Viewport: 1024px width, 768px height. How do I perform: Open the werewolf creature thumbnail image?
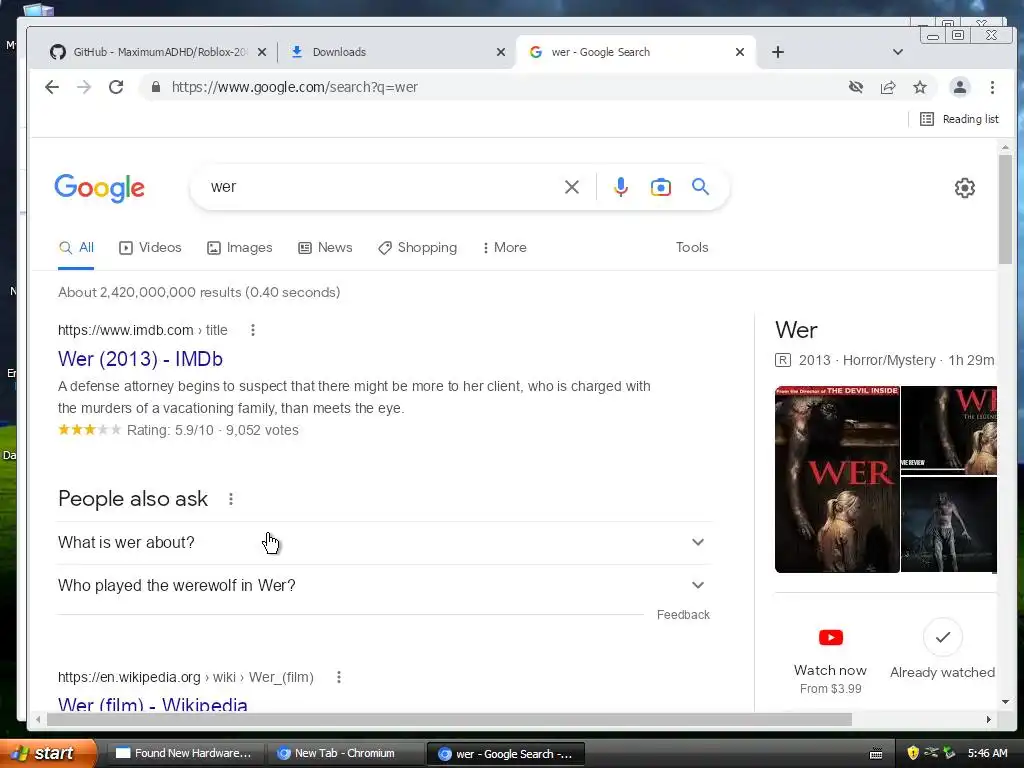click(949, 524)
